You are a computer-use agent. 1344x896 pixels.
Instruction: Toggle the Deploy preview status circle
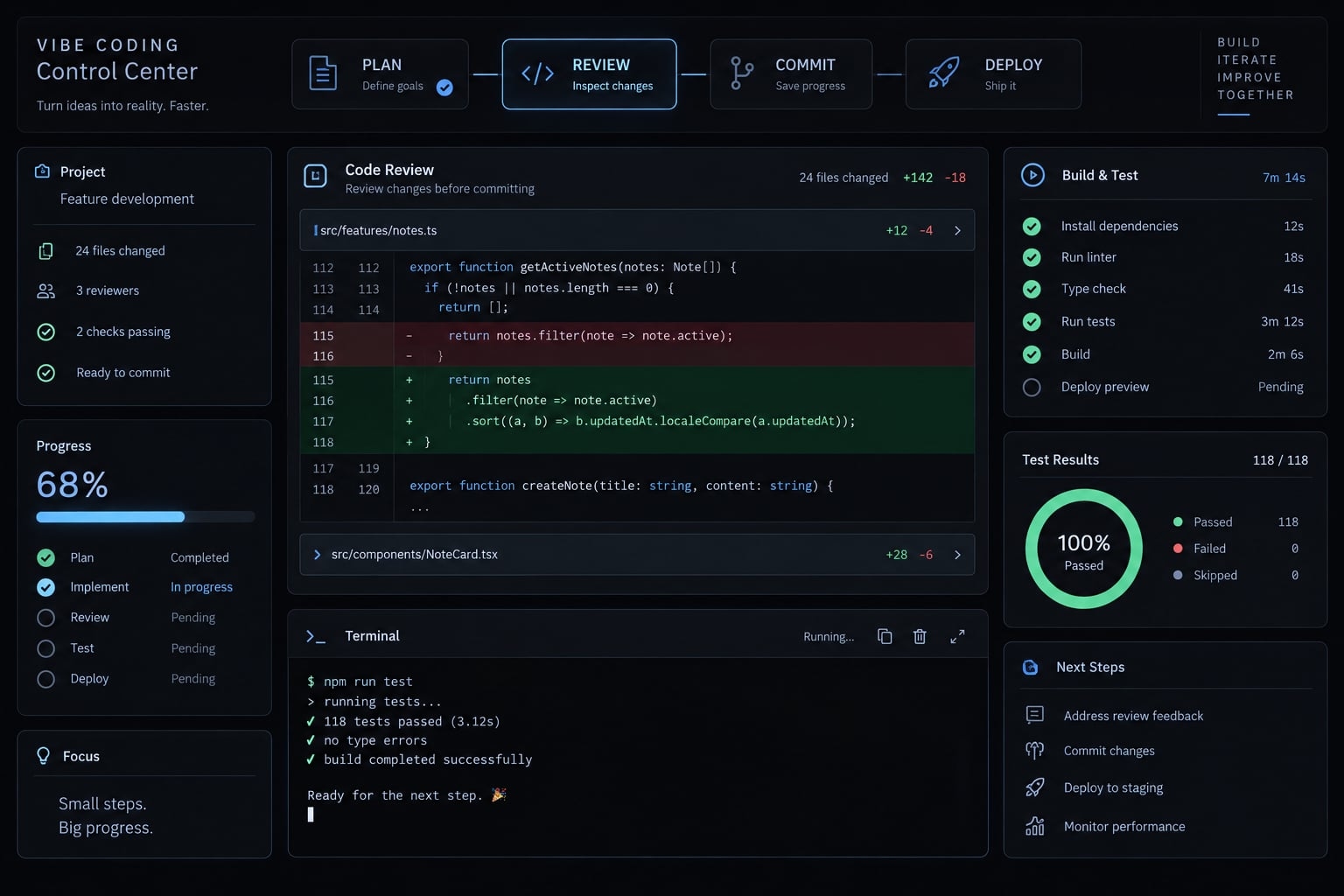pyautogui.click(x=1032, y=387)
